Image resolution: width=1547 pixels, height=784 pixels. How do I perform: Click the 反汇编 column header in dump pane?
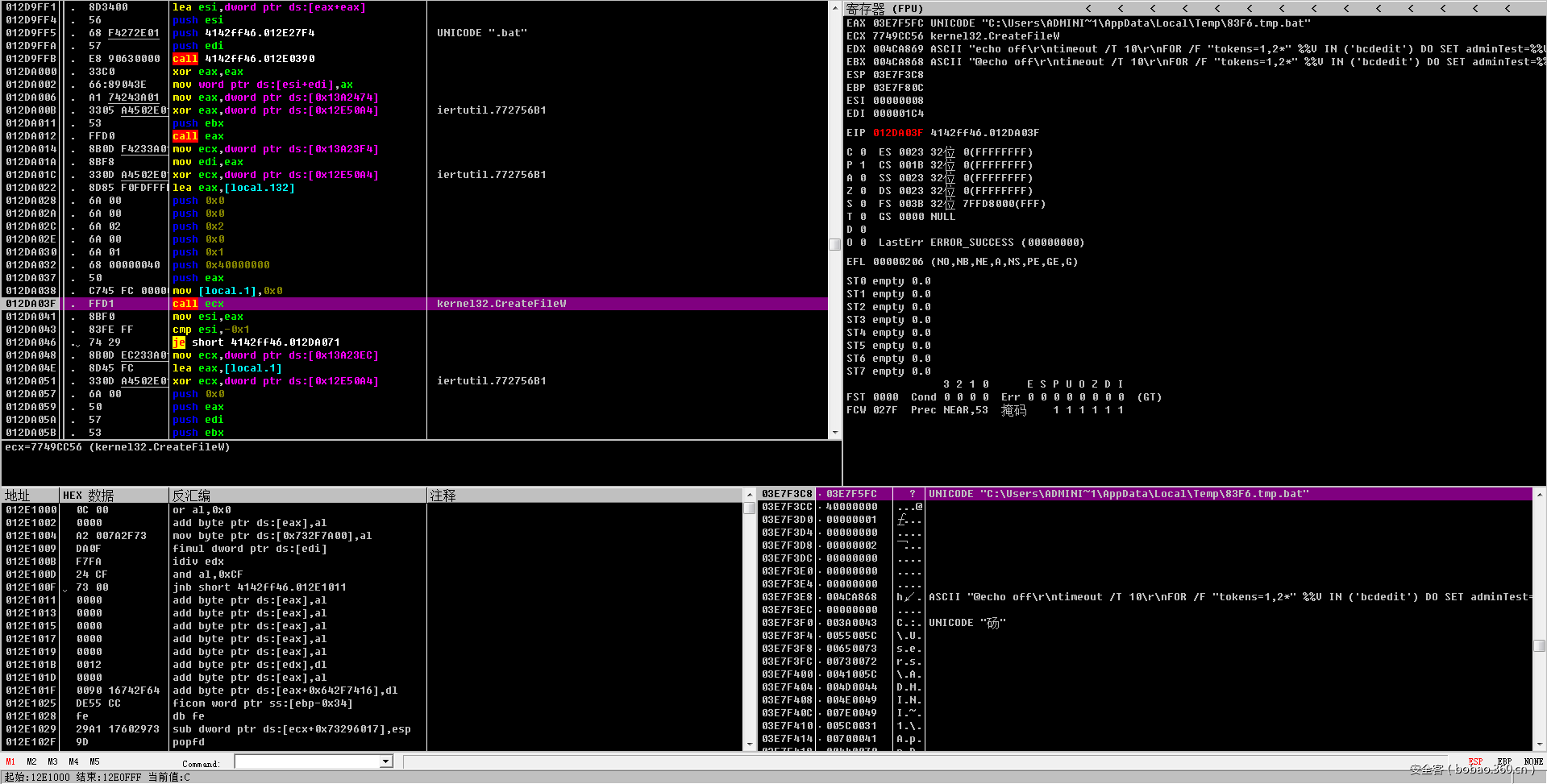(x=191, y=496)
